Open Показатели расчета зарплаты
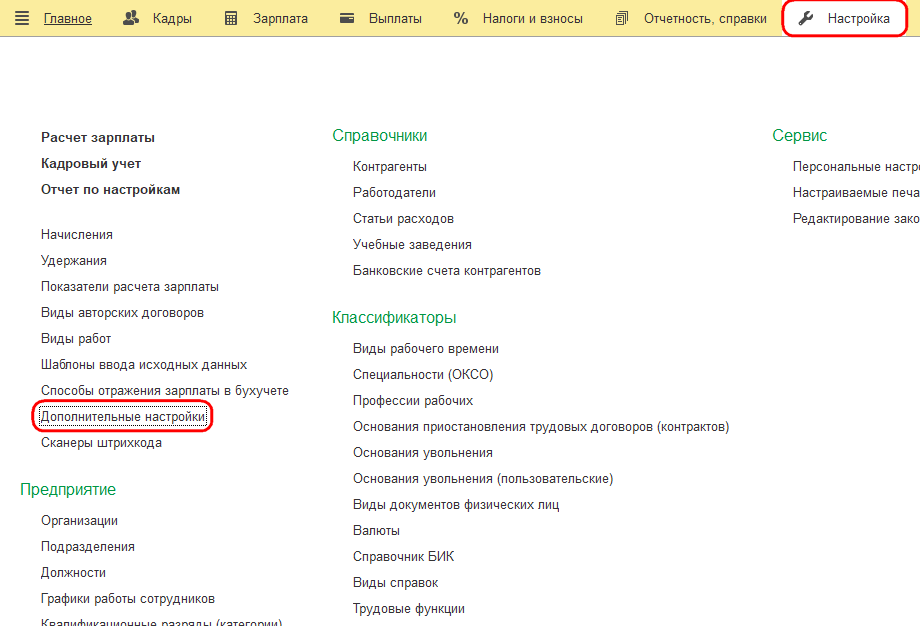The image size is (920, 626). pos(130,287)
